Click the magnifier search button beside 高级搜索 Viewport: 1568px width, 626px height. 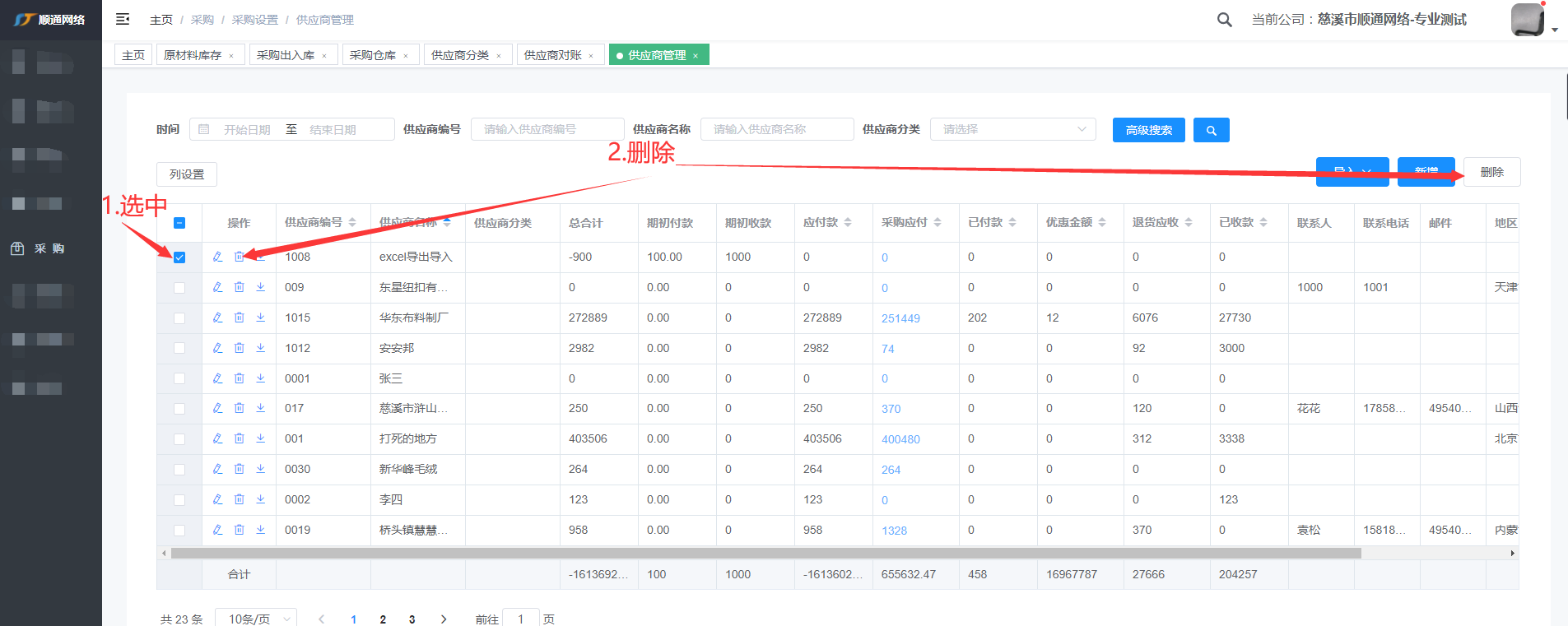(x=1211, y=130)
